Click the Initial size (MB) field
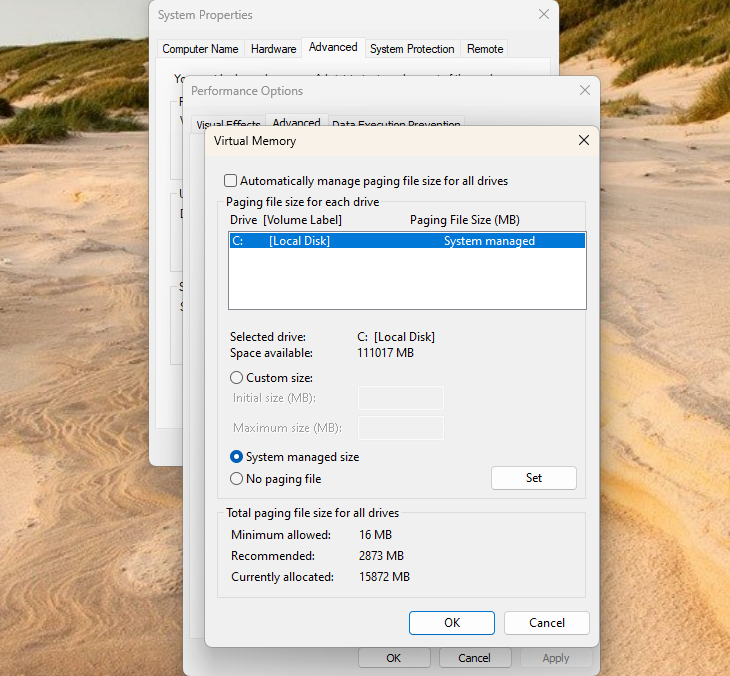Screen dimensions: 730x676 tap(401, 398)
